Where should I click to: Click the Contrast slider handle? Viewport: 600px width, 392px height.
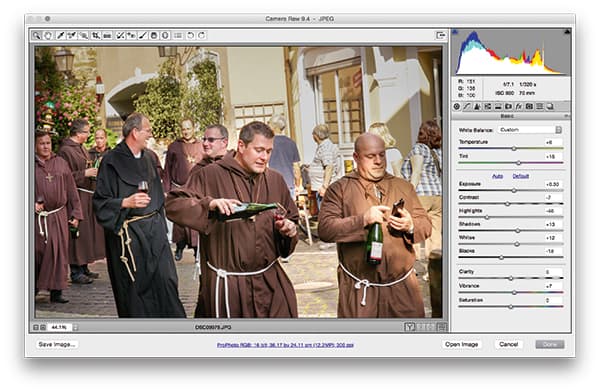(x=507, y=204)
